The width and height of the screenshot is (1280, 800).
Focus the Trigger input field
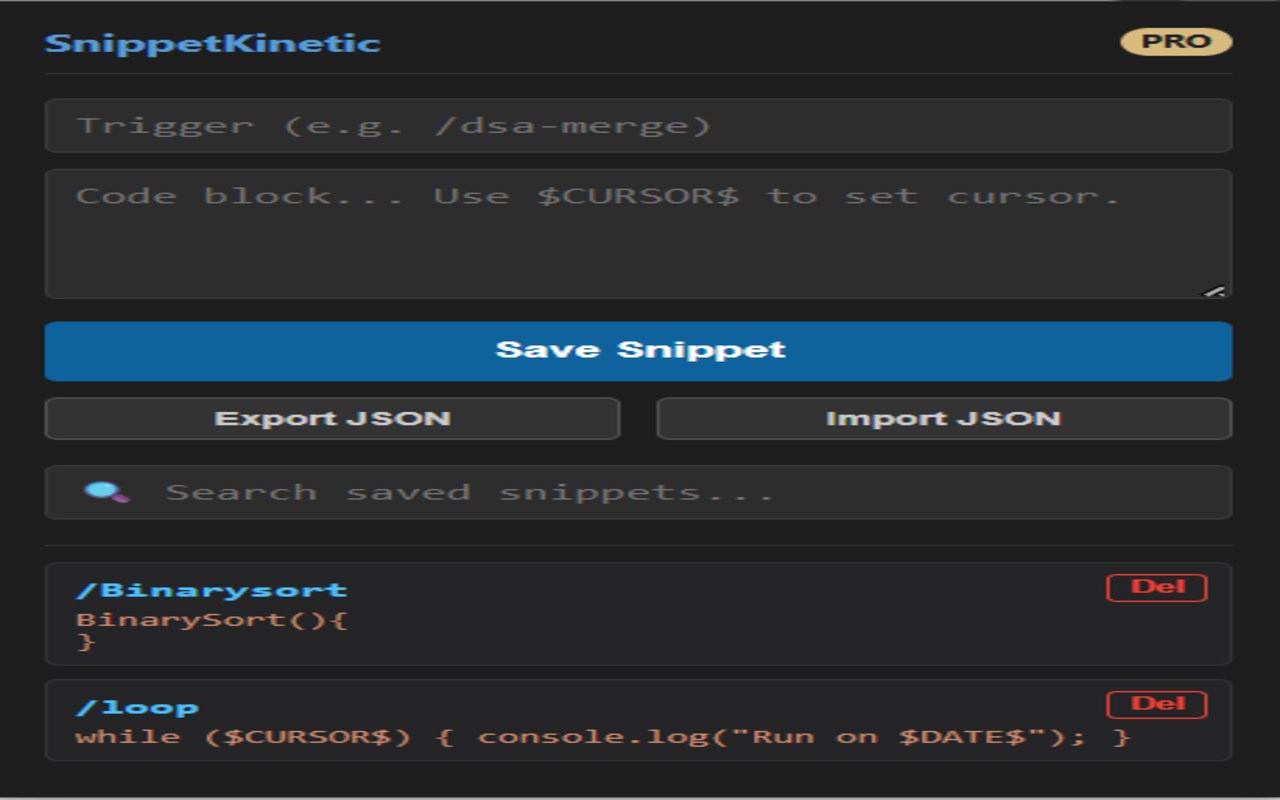638,126
